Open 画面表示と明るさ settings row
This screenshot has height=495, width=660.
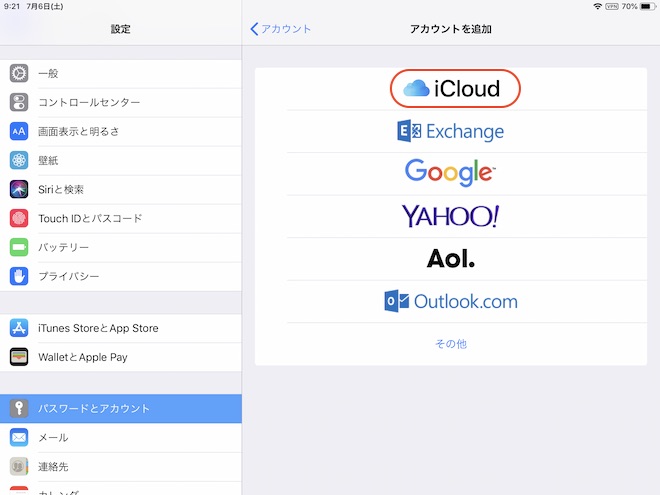click(x=121, y=131)
